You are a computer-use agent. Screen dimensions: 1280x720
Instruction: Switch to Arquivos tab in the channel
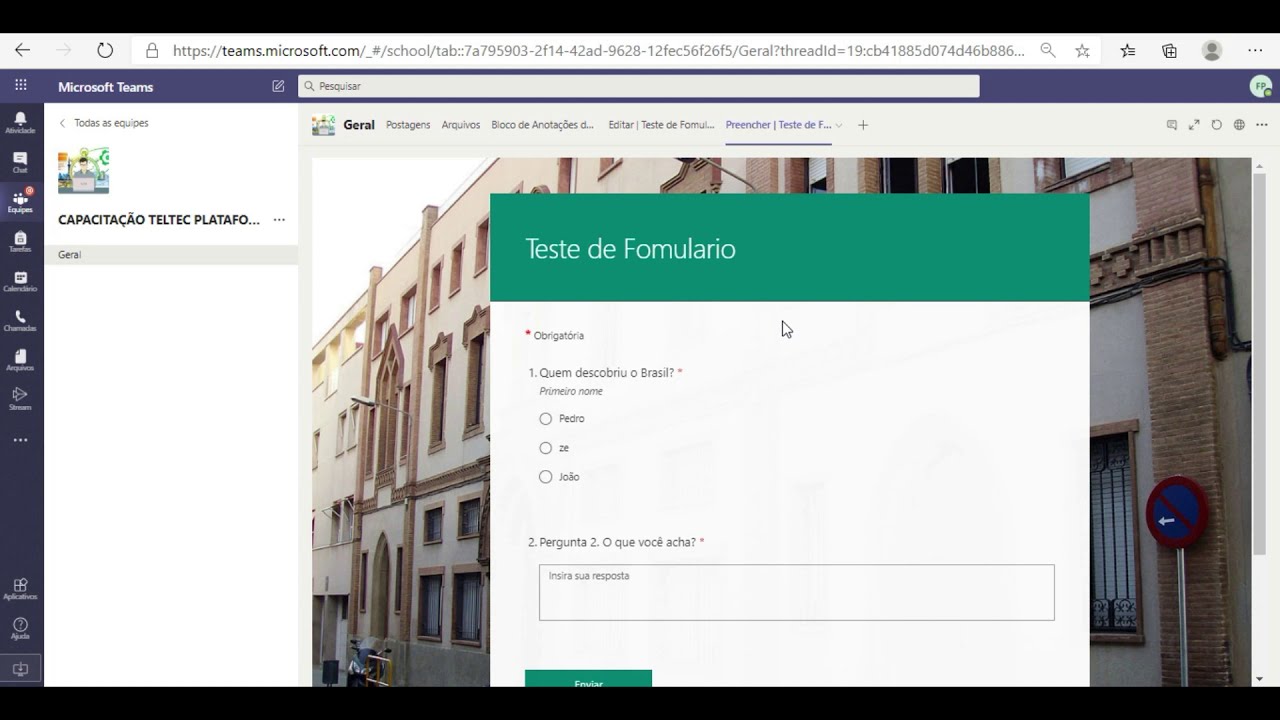click(x=461, y=125)
